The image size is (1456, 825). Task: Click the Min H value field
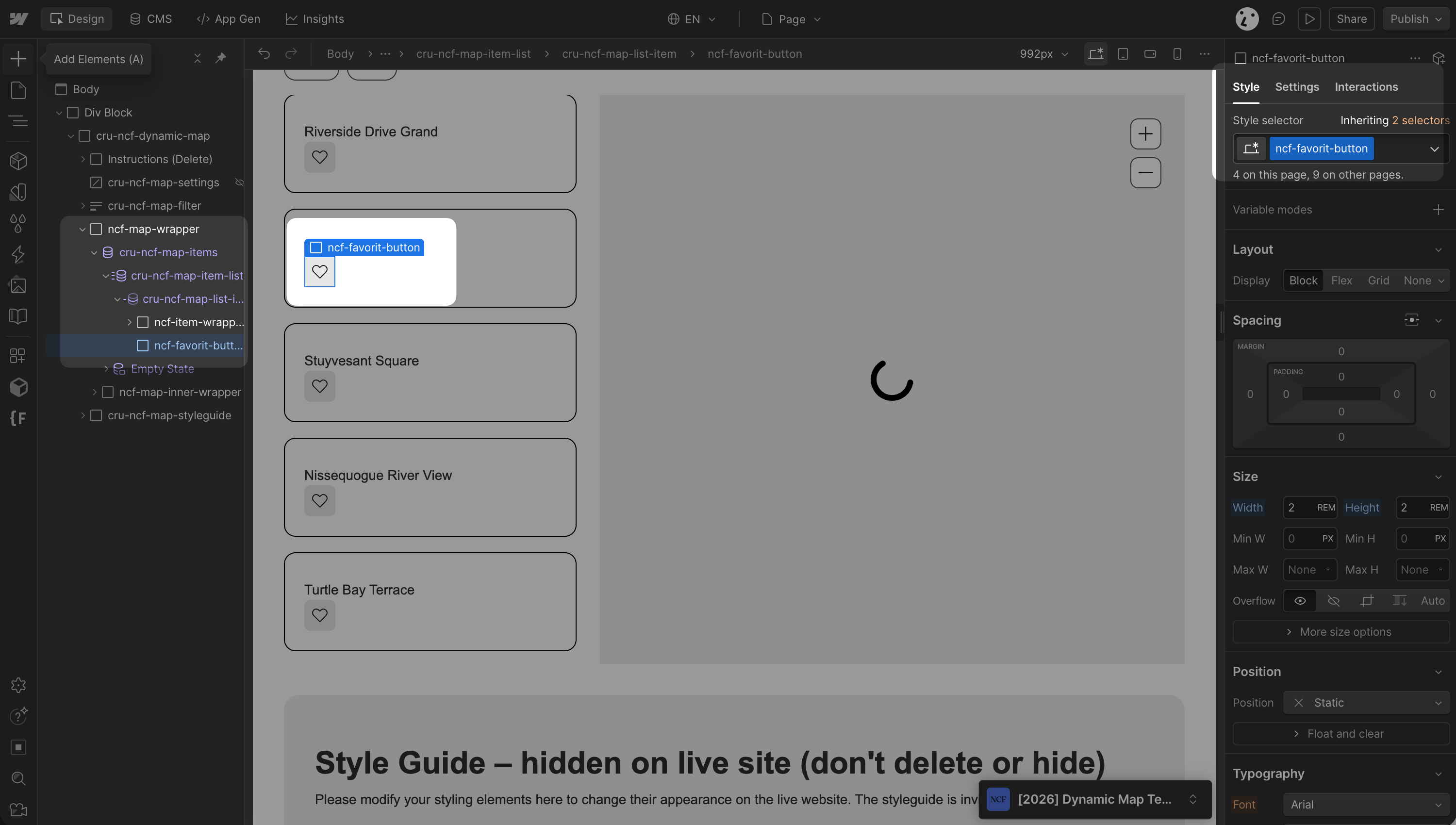[1423, 539]
